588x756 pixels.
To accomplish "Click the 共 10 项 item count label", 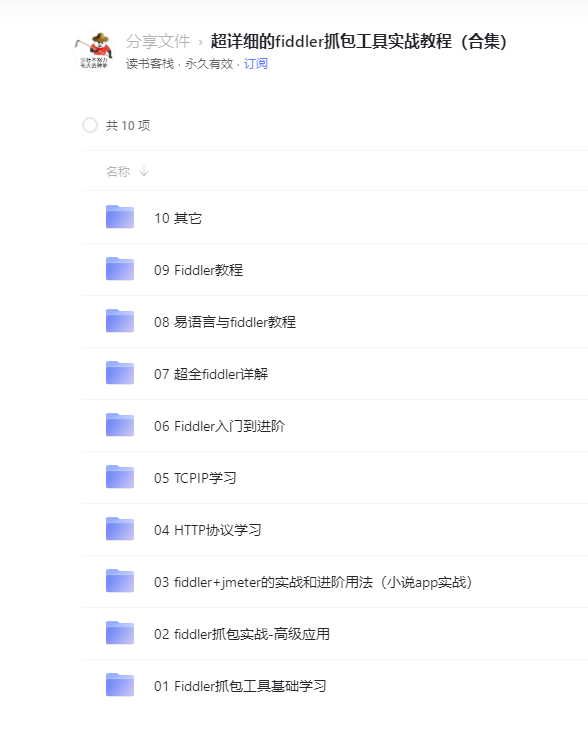I will coord(128,125).
